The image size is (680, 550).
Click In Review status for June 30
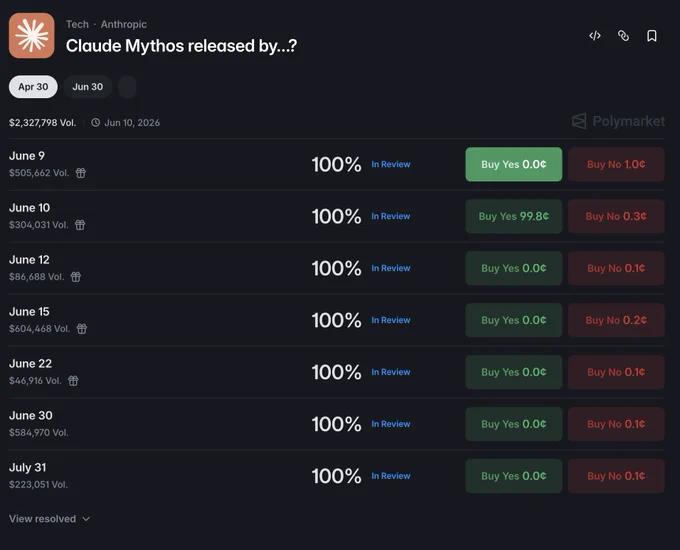[x=391, y=424]
